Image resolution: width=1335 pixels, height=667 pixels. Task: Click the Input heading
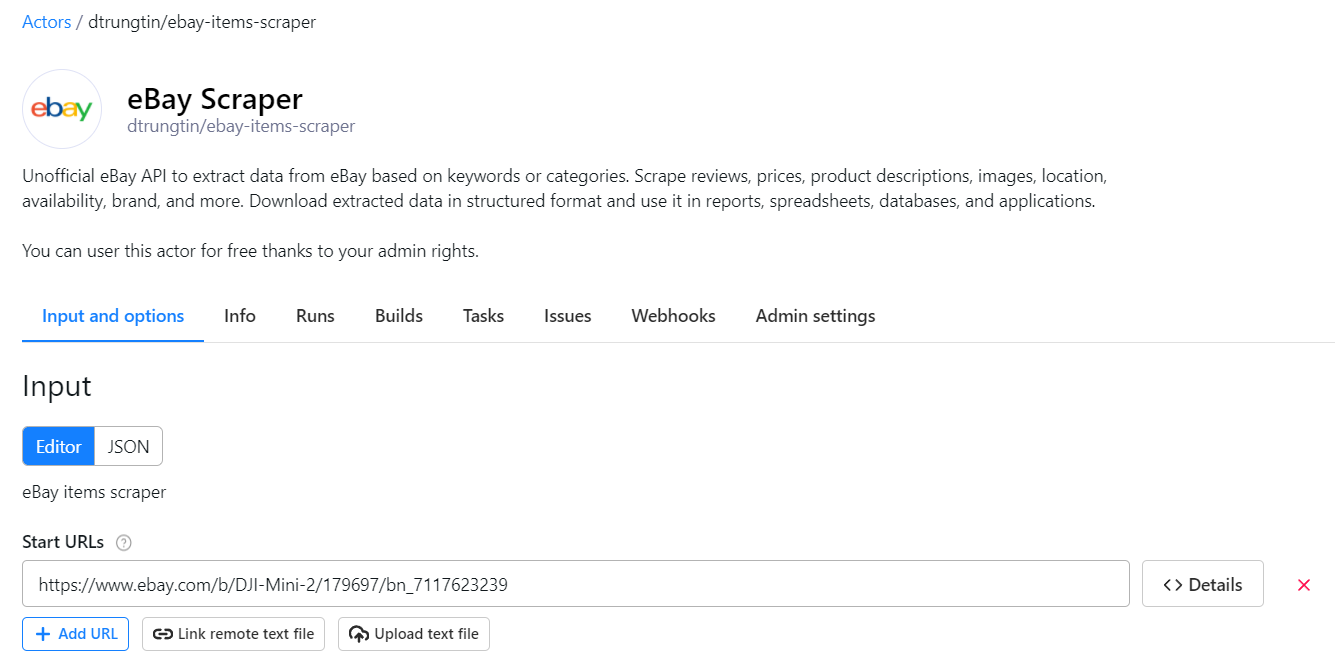[x=57, y=386]
